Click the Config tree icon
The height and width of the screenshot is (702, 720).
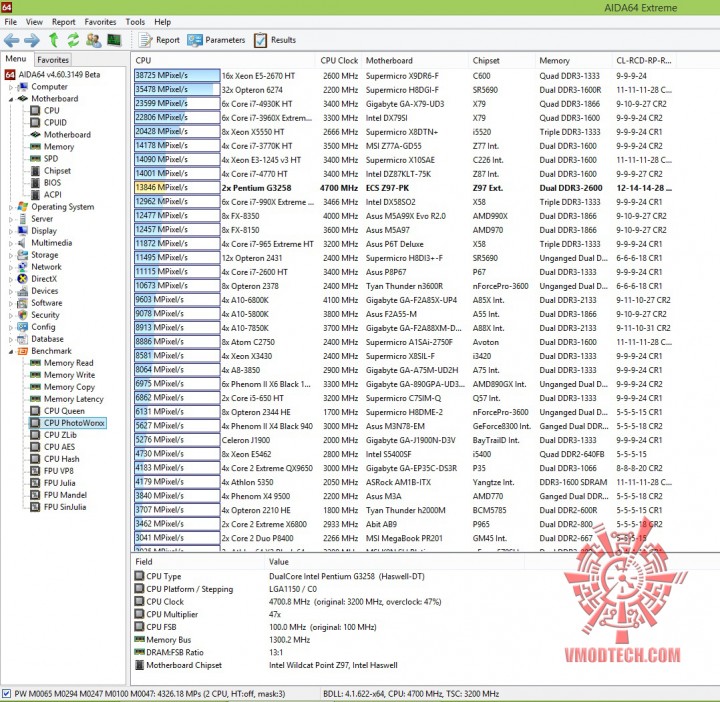[x=22, y=327]
